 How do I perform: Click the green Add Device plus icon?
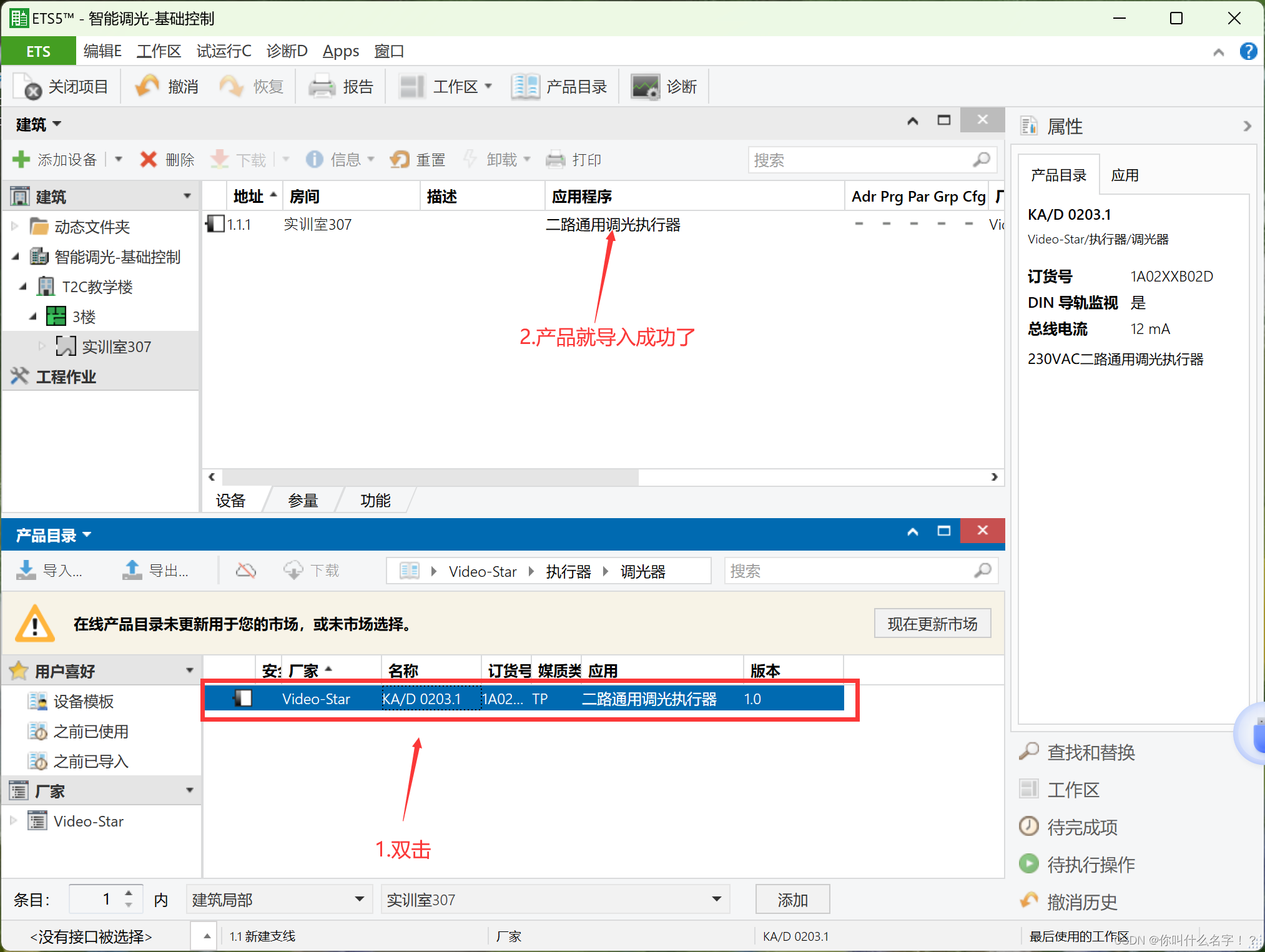(21, 160)
